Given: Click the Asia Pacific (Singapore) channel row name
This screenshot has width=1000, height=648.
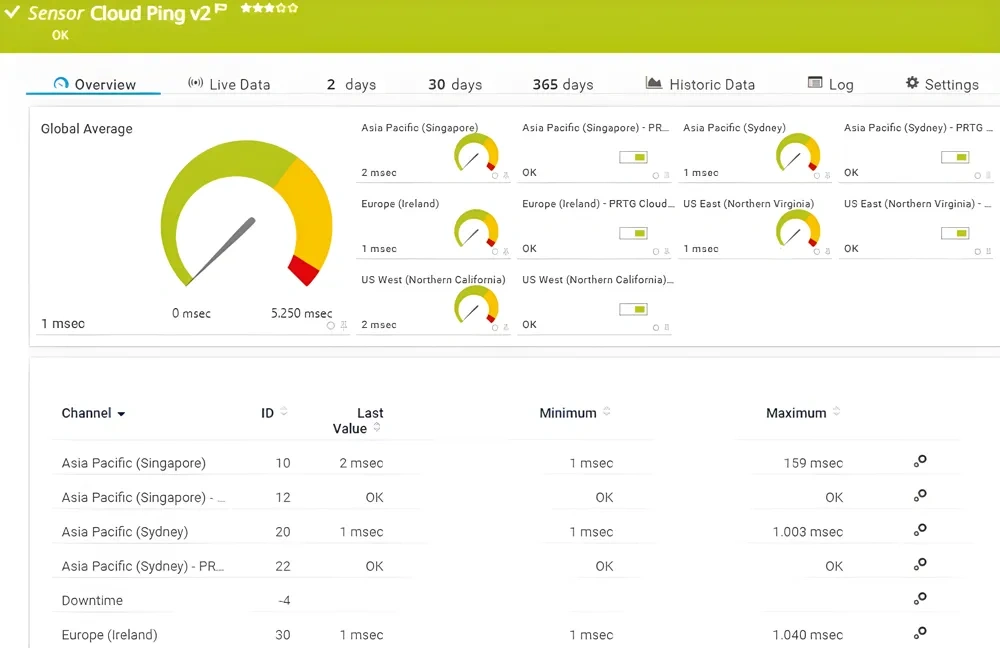Looking at the screenshot, I should pos(133,463).
